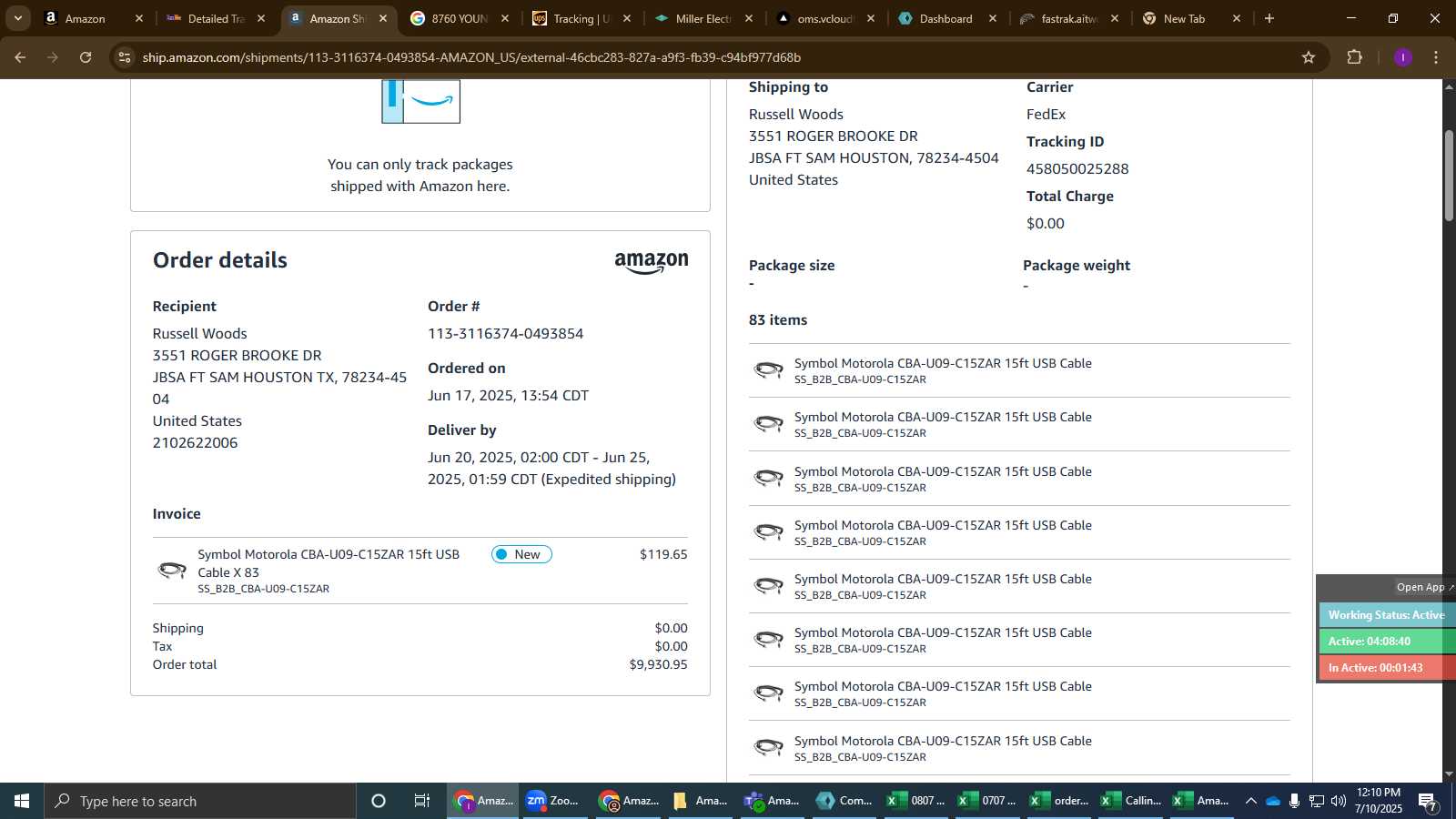Viewport: 1456px width, 819px height.
Task: Open the order Excel workbook in taskbar
Action: click(x=1058, y=801)
